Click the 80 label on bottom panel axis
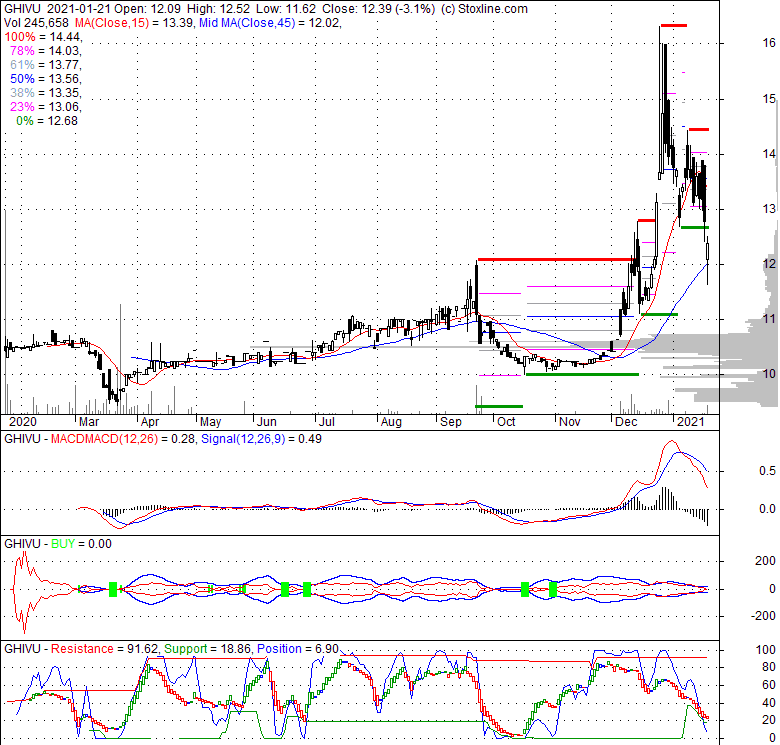This screenshot has height=745, width=780. pyautogui.click(x=769, y=667)
